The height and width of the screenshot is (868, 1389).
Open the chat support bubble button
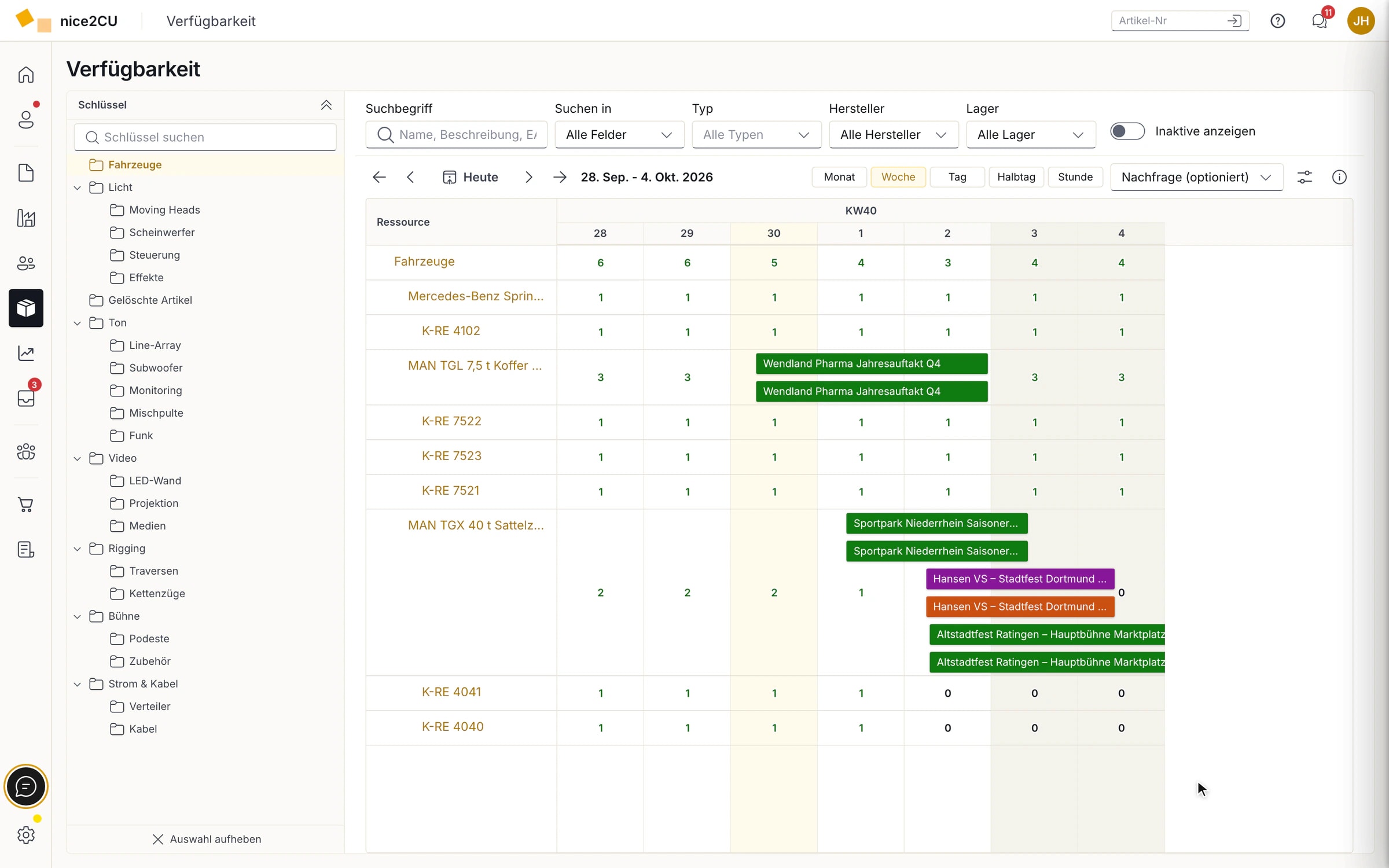[26, 786]
